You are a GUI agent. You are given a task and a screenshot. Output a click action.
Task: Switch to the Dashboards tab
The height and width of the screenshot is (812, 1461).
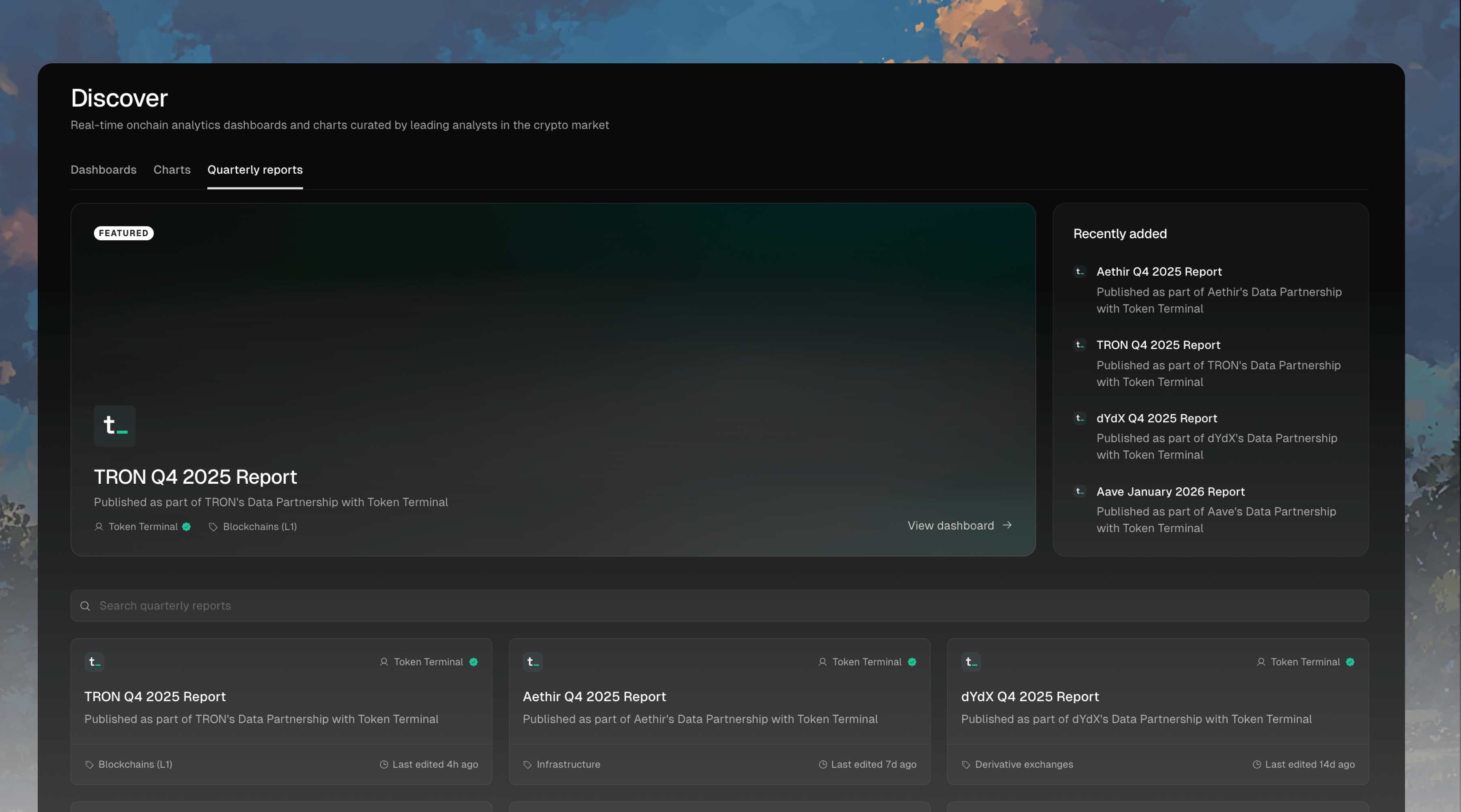[x=103, y=170]
